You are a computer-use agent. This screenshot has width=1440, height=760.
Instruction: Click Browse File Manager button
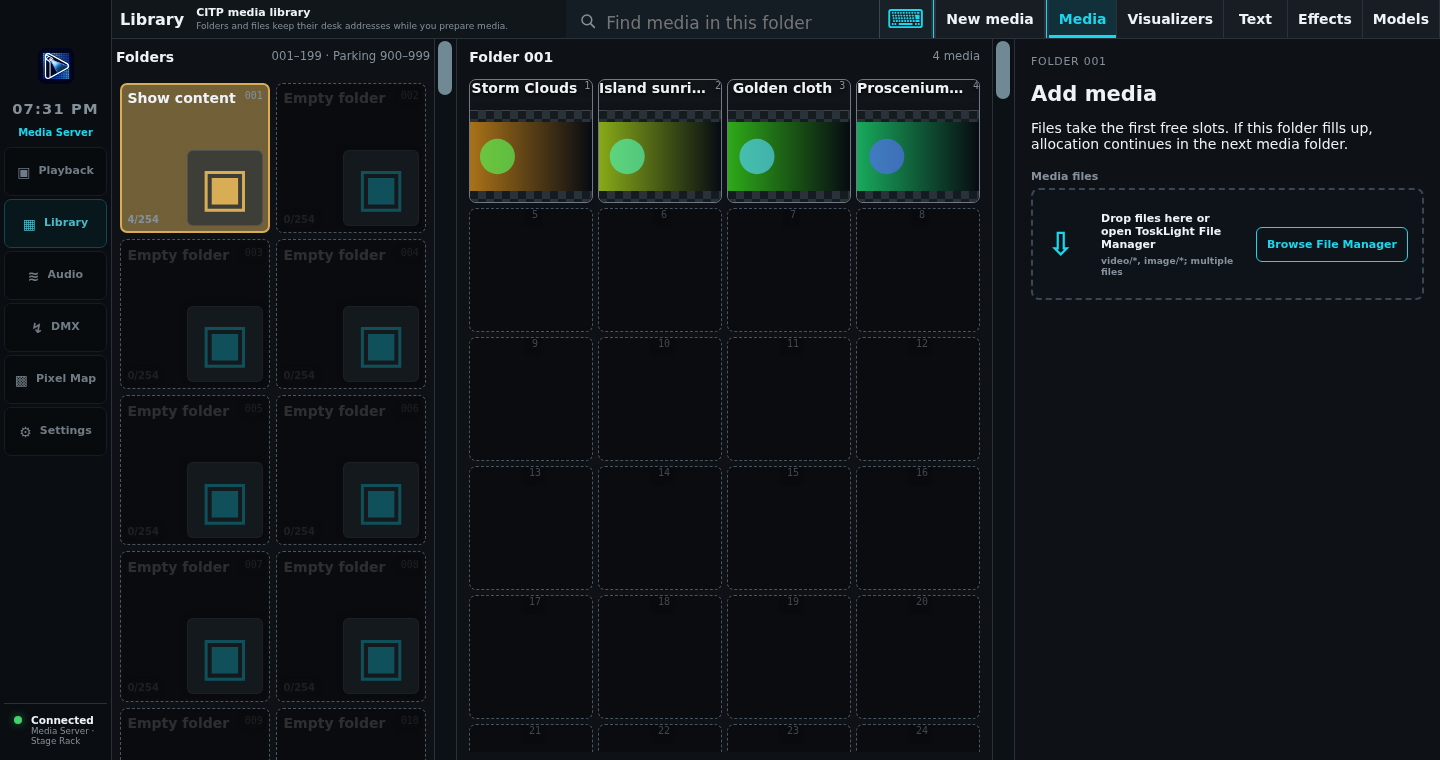(x=1332, y=244)
